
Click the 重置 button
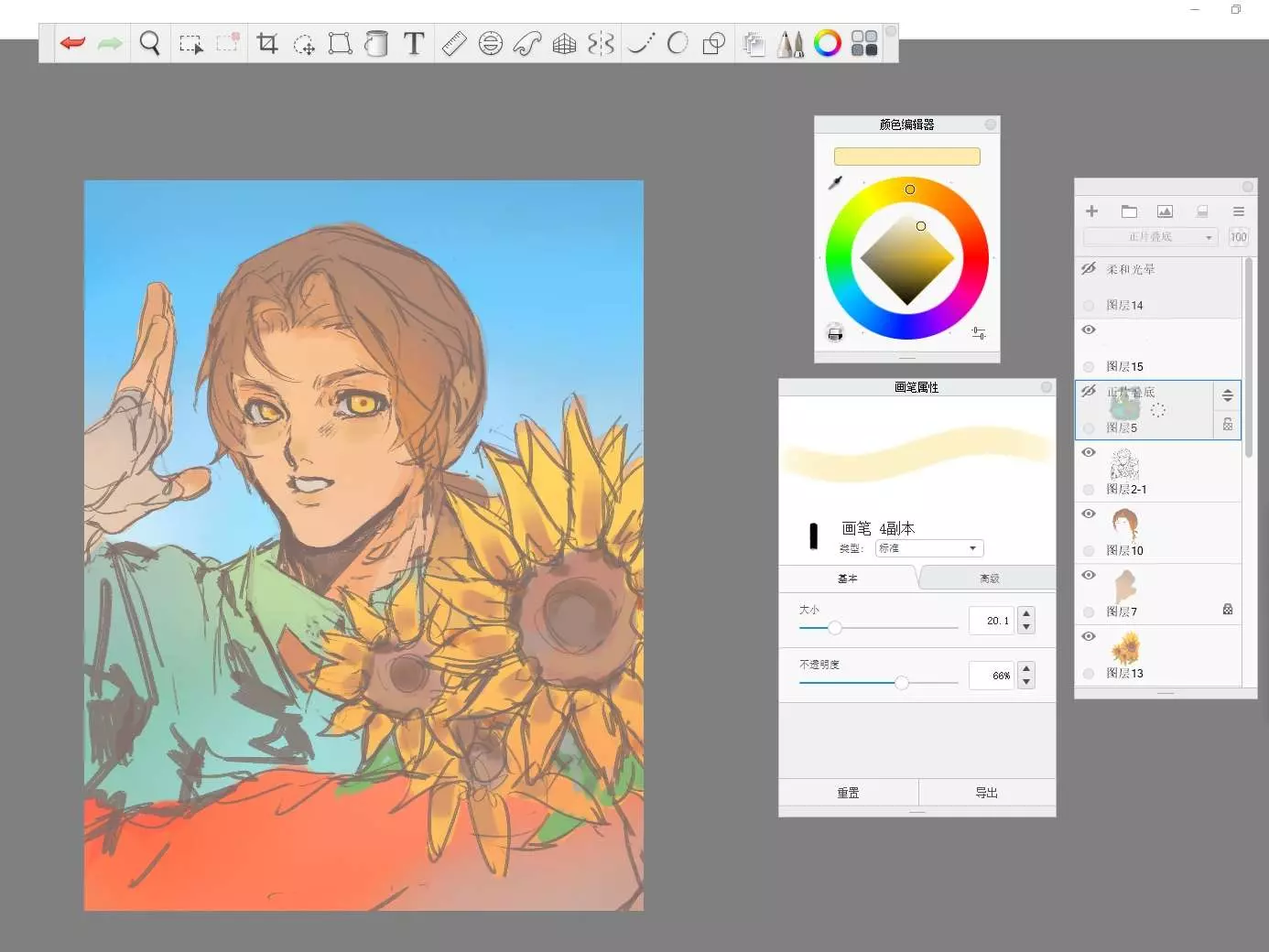[x=848, y=793]
